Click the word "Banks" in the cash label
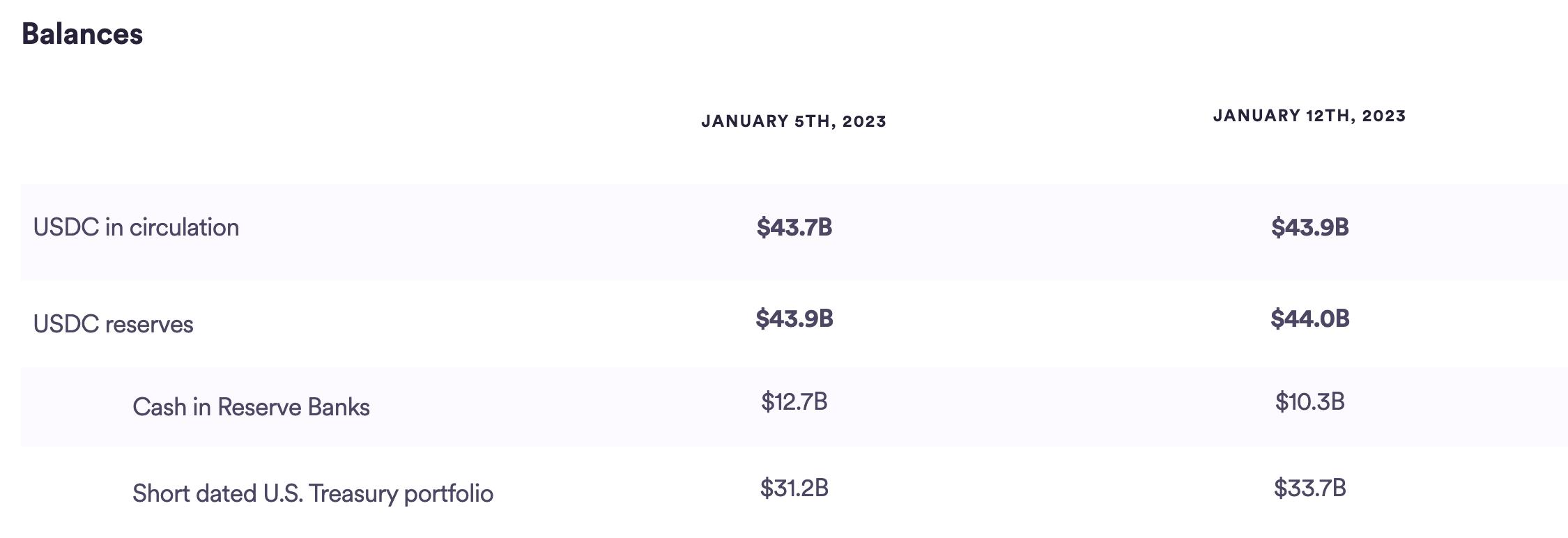Screen dimensions: 1568x538 tap(339, 407)
